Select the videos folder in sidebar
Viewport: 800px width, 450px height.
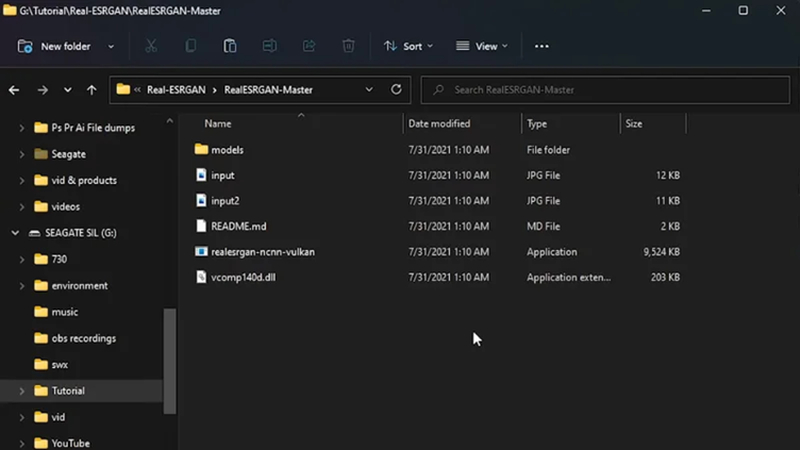click(65, 207)
